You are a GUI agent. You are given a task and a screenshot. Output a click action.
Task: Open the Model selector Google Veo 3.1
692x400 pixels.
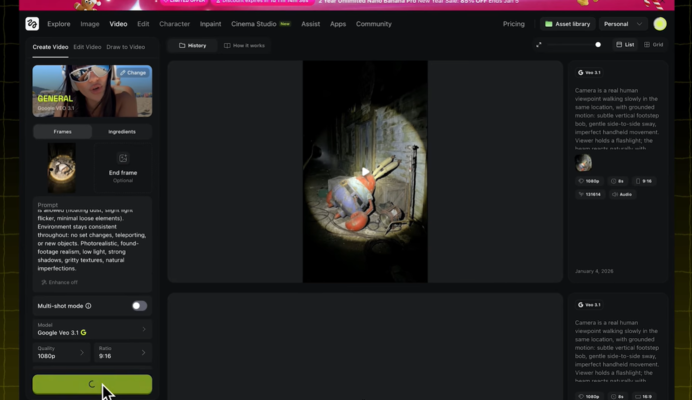[x=92, y=329]
